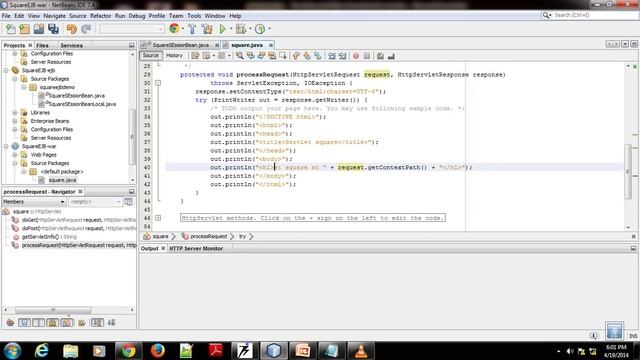Click the New Project toolbar icon
Viewport: 640px width, 360px height.
(24, 29)
